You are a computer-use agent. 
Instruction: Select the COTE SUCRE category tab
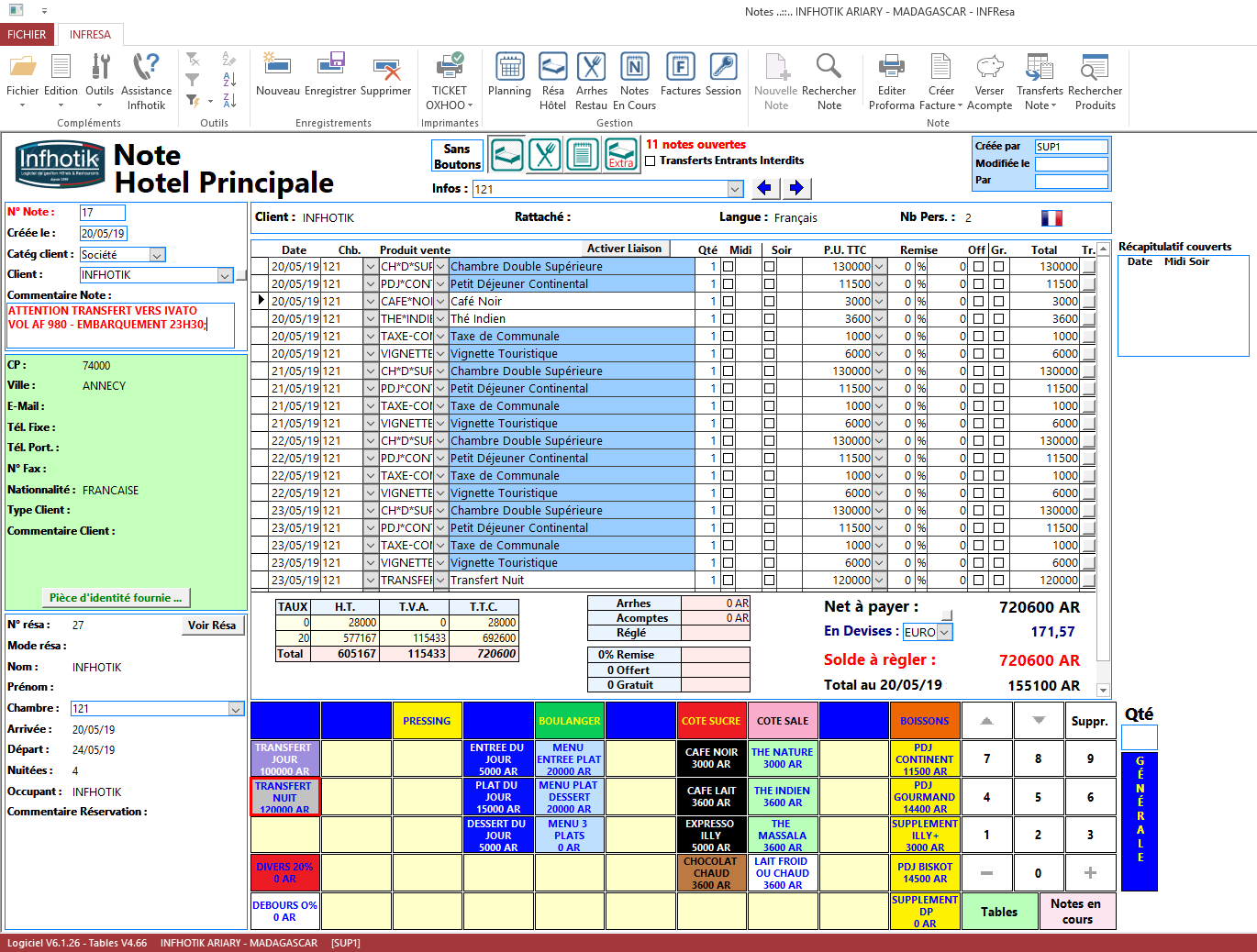pos(711,721)
